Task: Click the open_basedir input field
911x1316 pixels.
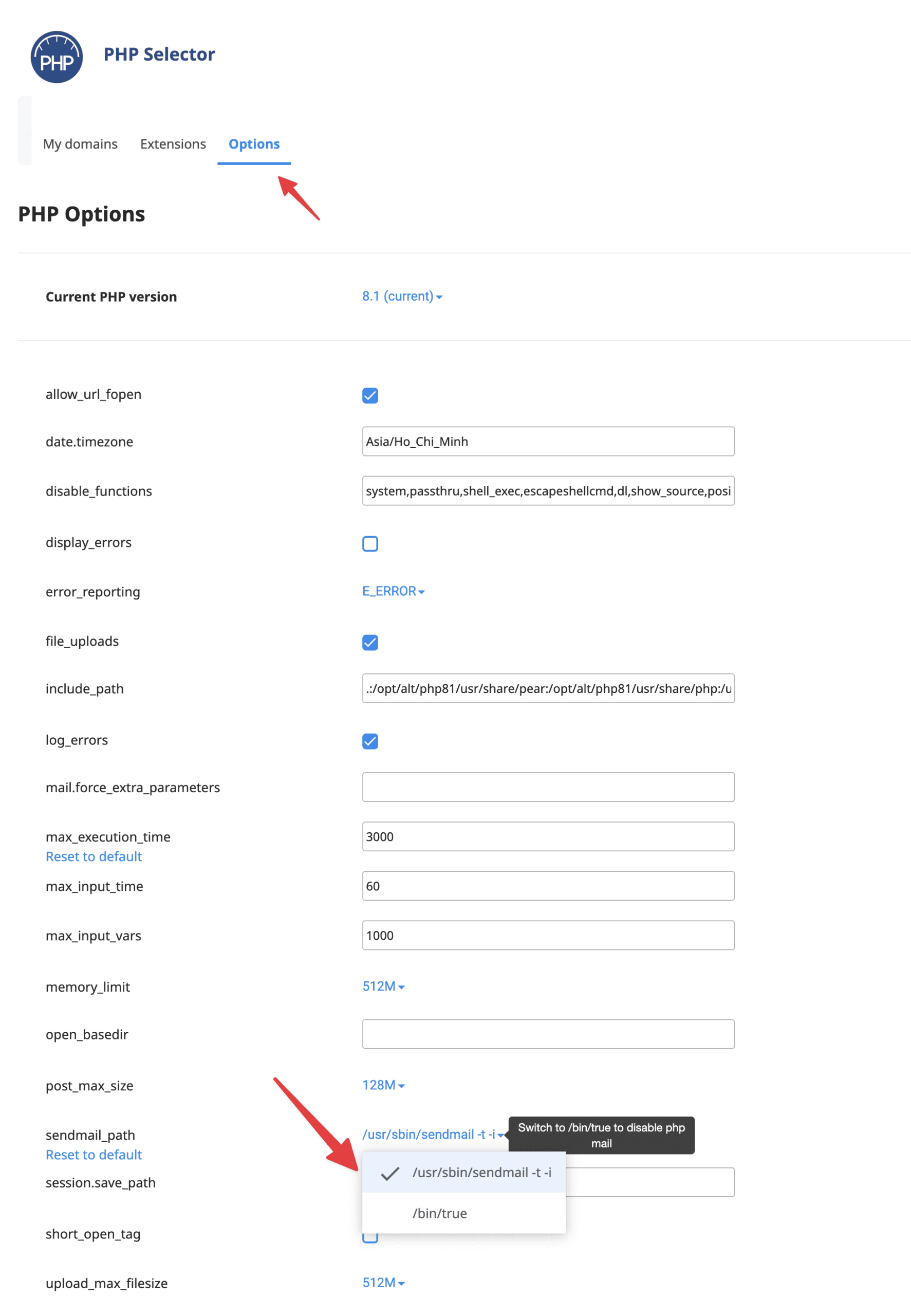Action: (548, 1034)
